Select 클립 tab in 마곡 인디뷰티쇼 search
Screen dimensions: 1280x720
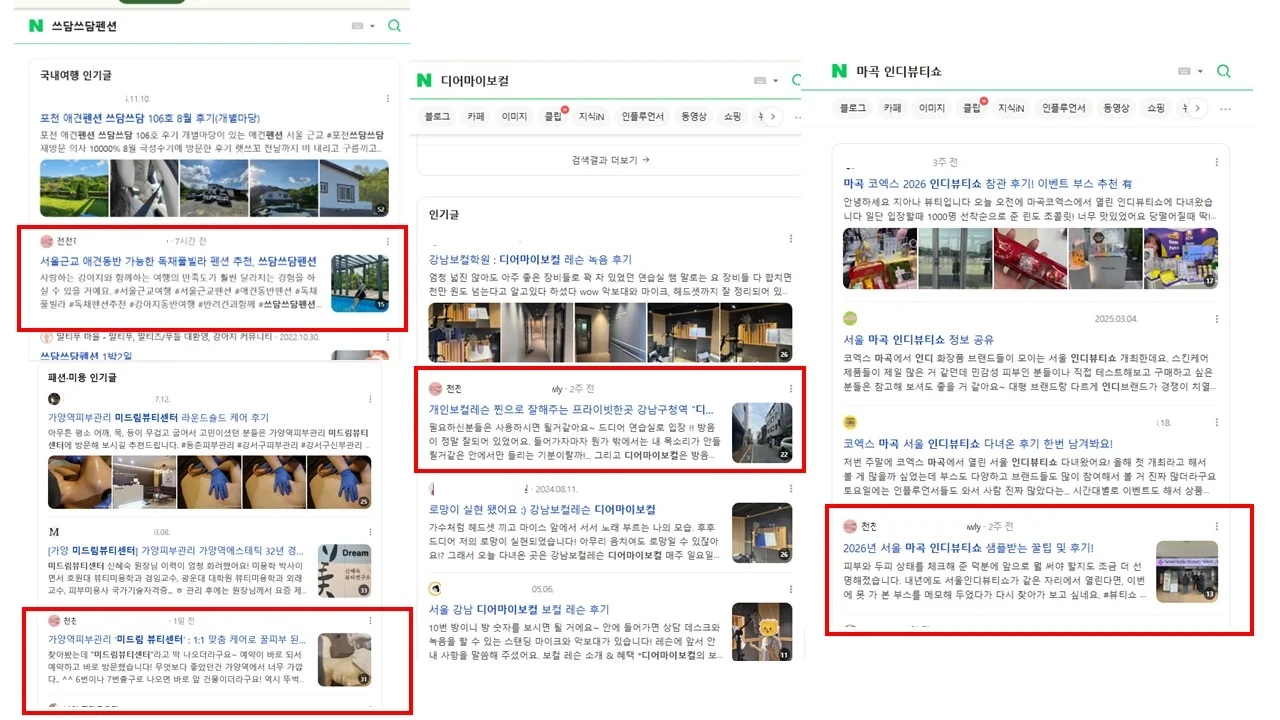pyautogui.click(x=971, y=108)
